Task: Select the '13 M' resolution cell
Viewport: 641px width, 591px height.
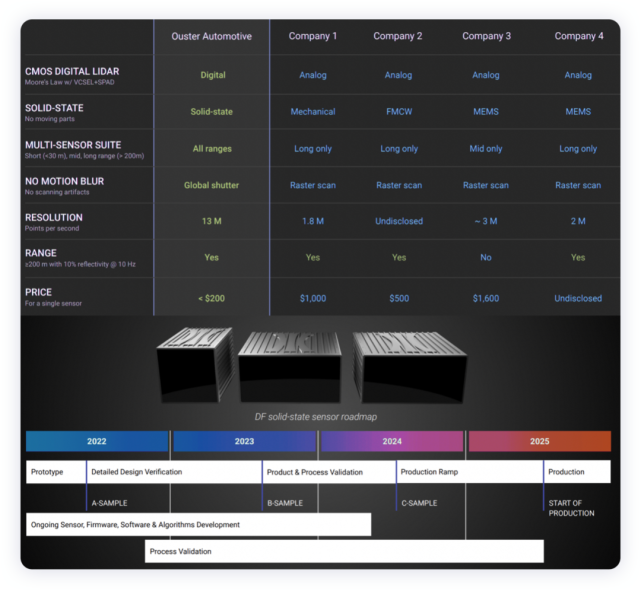Action: (211, 221)
